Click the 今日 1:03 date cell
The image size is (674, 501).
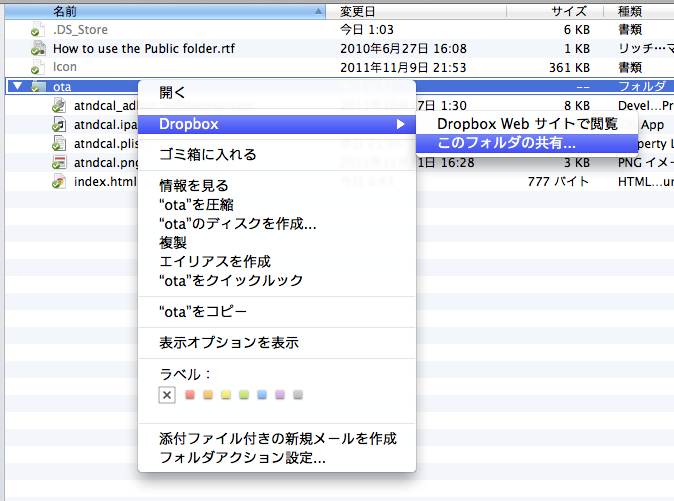(367, 30)
